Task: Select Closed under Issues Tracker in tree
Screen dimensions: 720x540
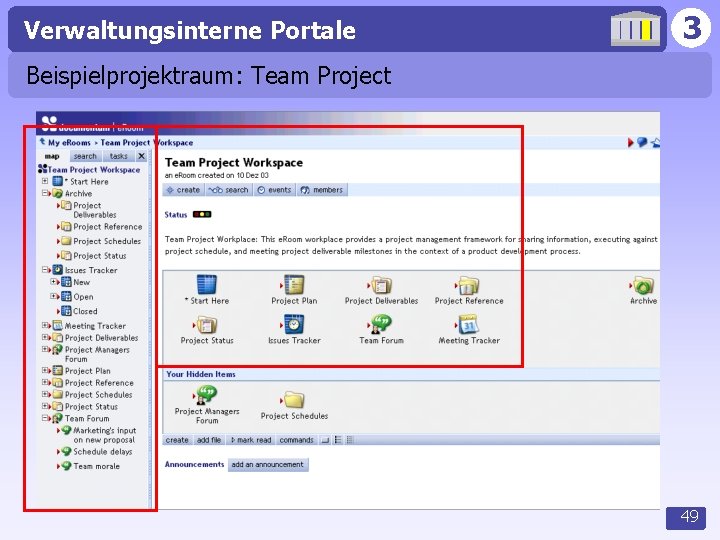Action: click(x=85, y=311)
